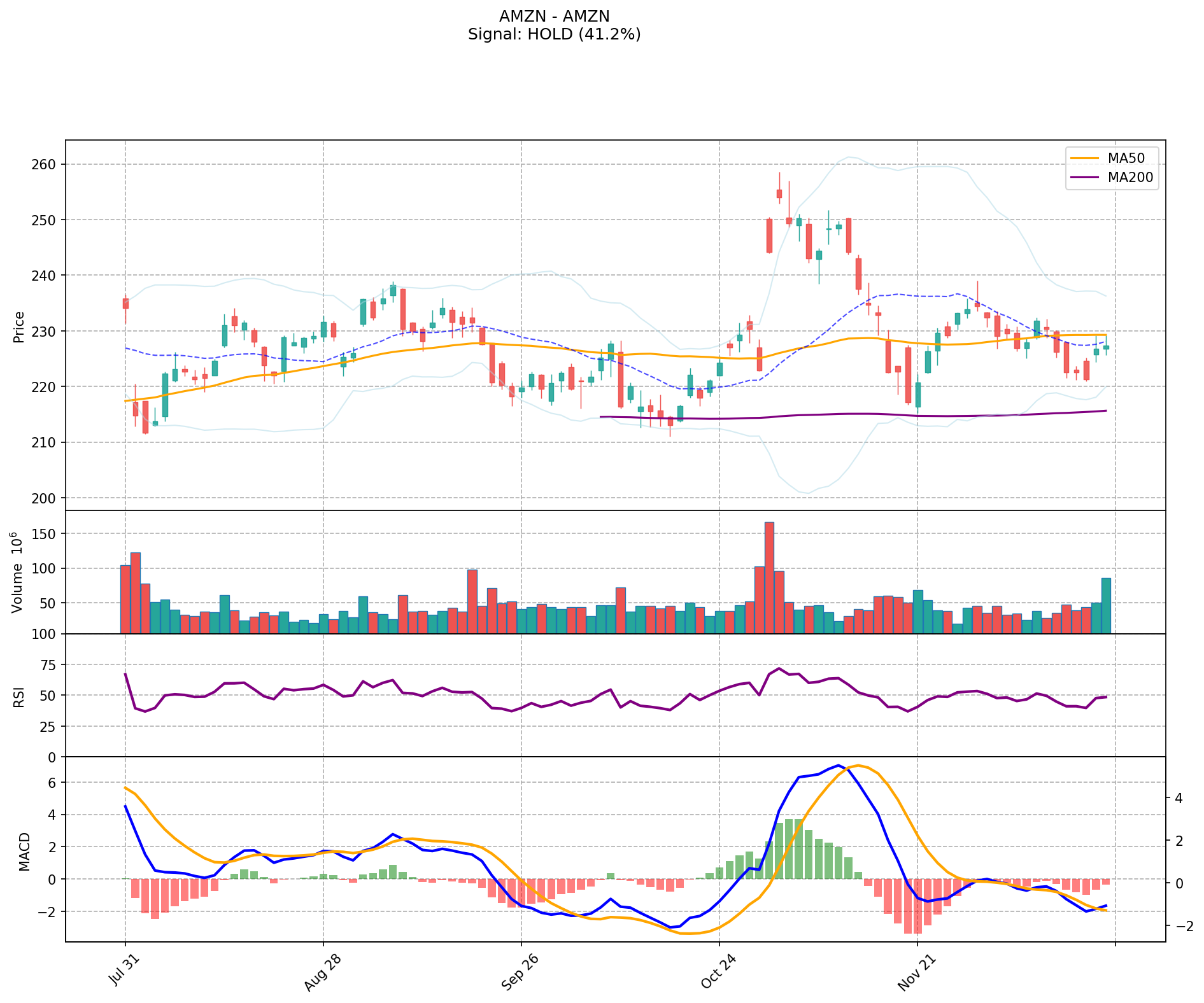Select the Nov 21 date label
1204x1003 pixels.
pyautogui.click(x=916, y=971)
